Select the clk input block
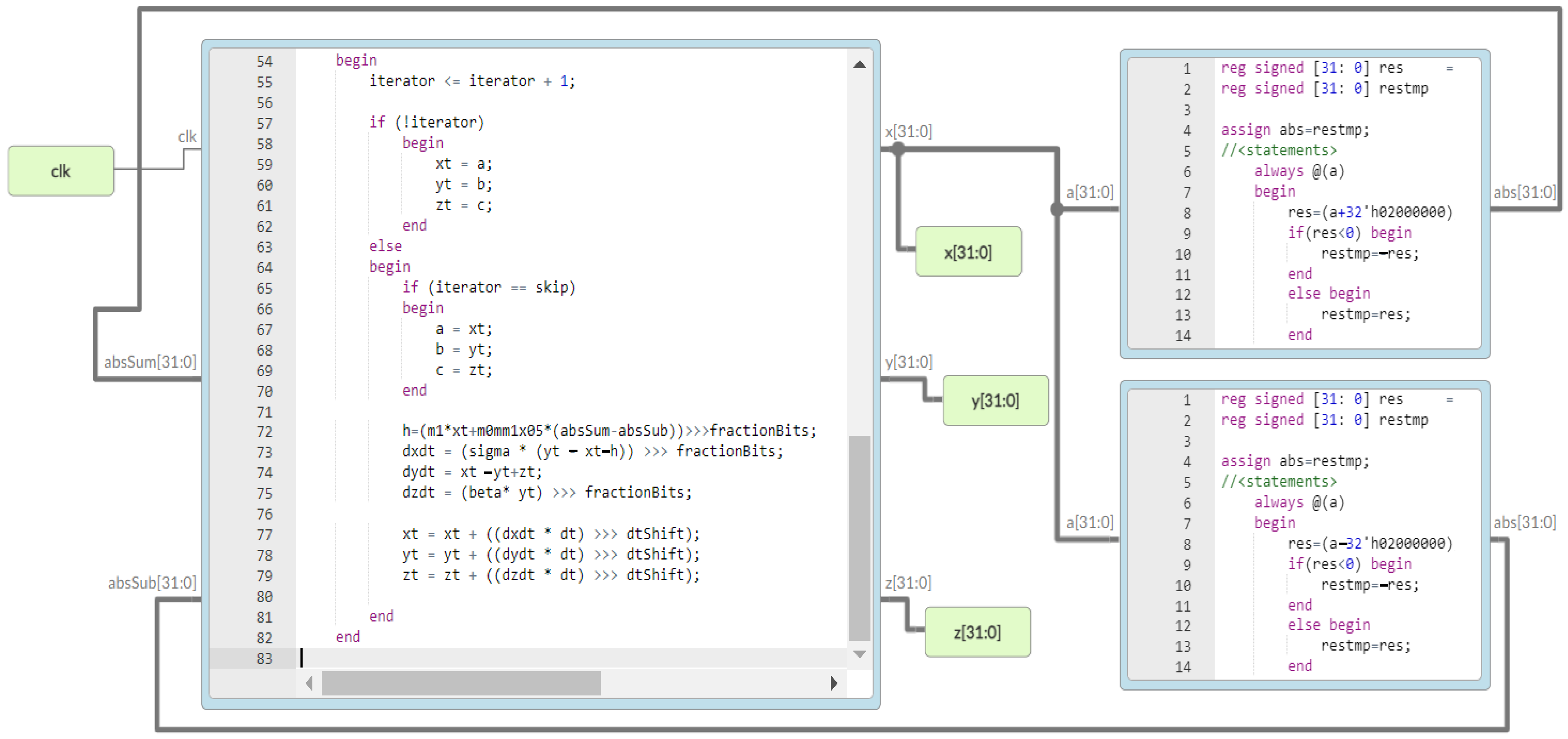The image size is (1568, 739). point(61,171)
